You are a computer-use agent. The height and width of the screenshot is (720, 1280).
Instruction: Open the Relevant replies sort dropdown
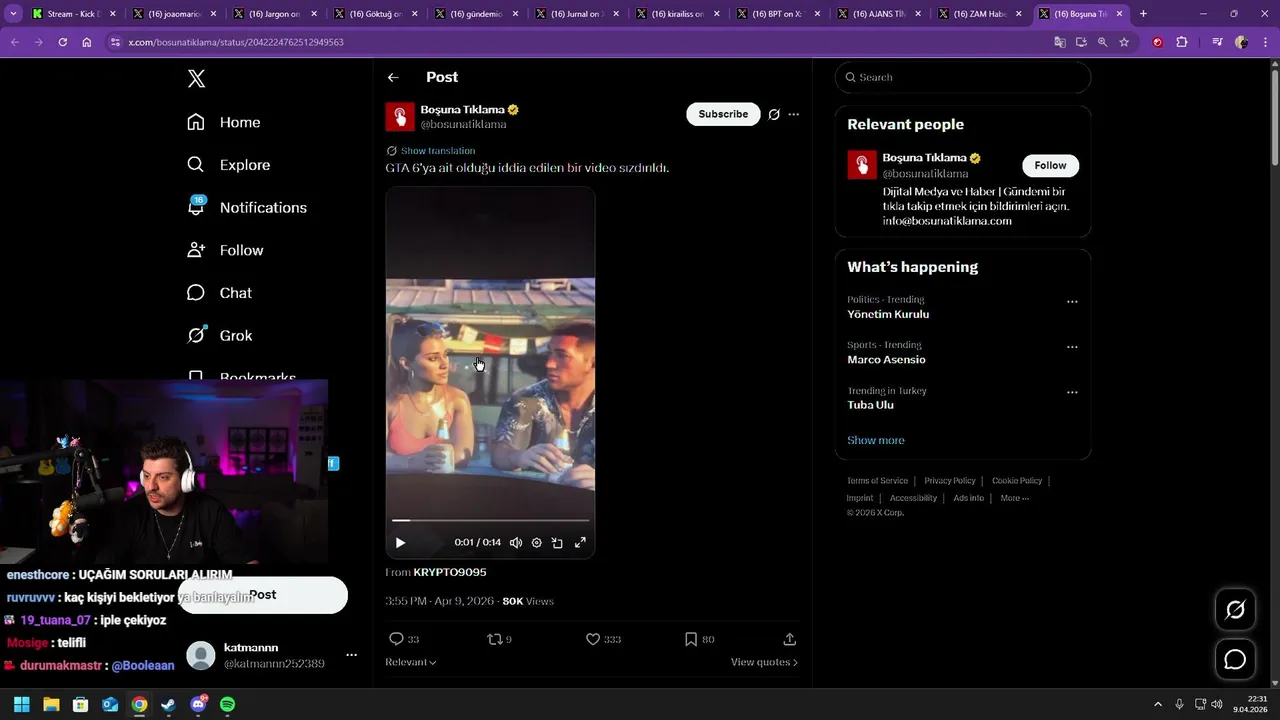(x=411, y=662)
